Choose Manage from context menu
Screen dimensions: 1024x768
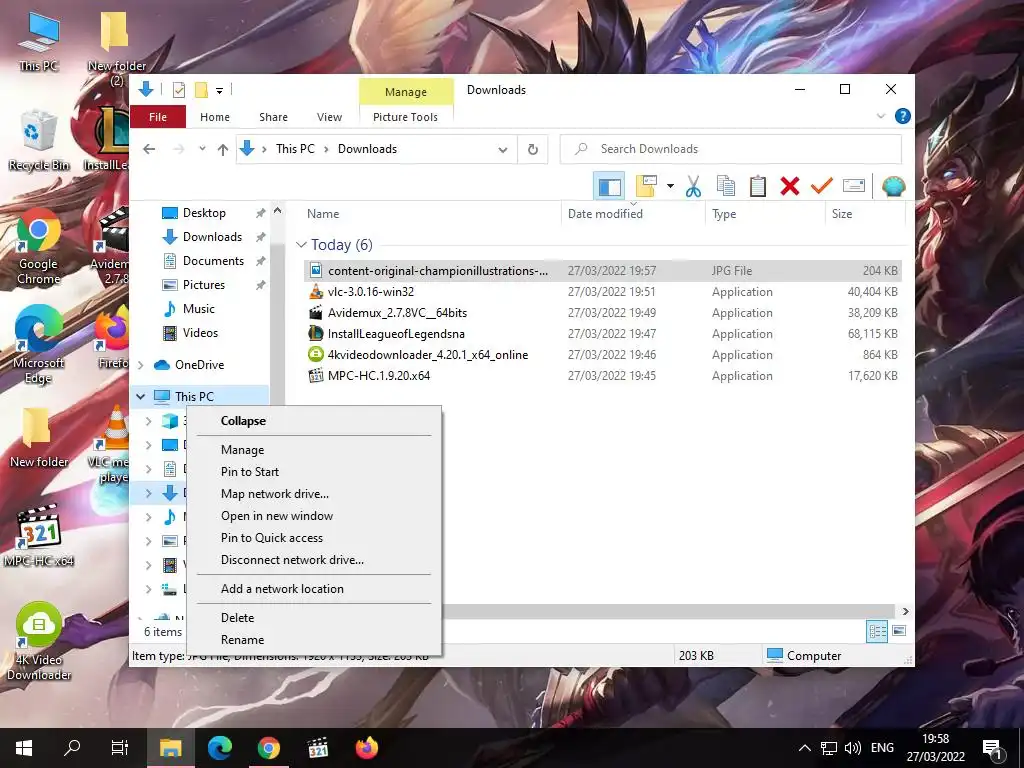(314, 450)
